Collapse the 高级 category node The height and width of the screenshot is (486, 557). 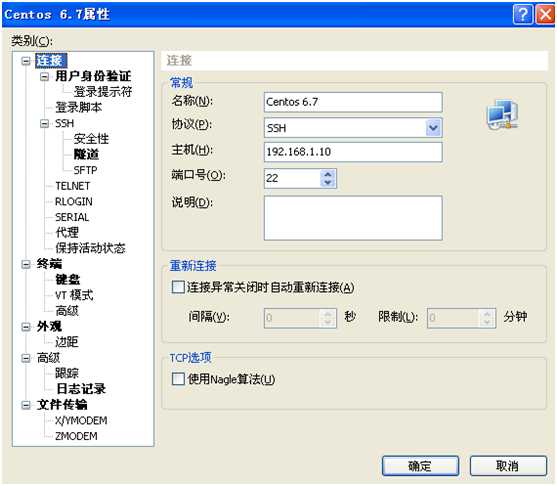point(26,358)
